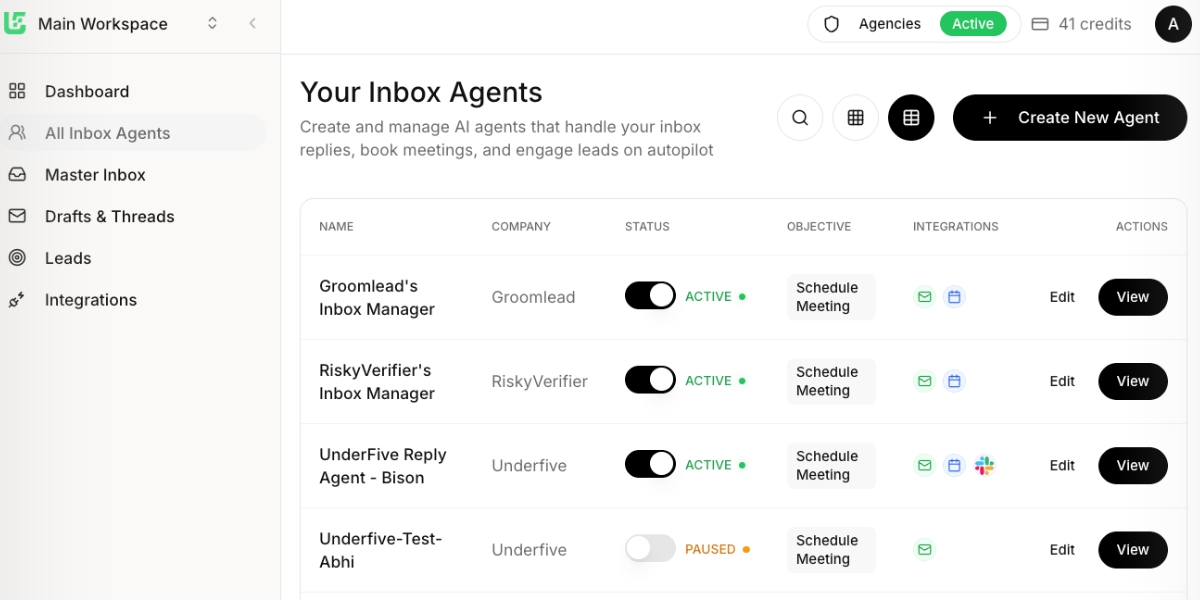Click the Active status pill near Agencies

[973, 23]
